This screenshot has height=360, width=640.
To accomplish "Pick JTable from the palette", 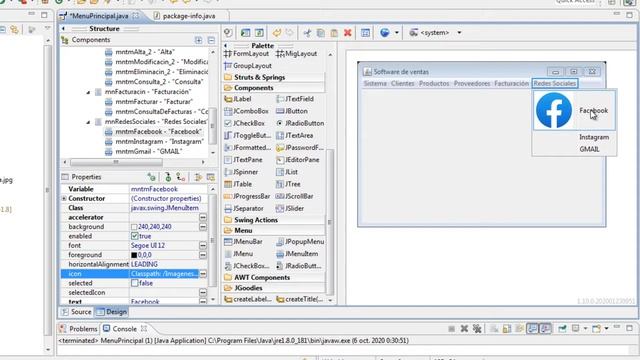I will pos(238,184).
